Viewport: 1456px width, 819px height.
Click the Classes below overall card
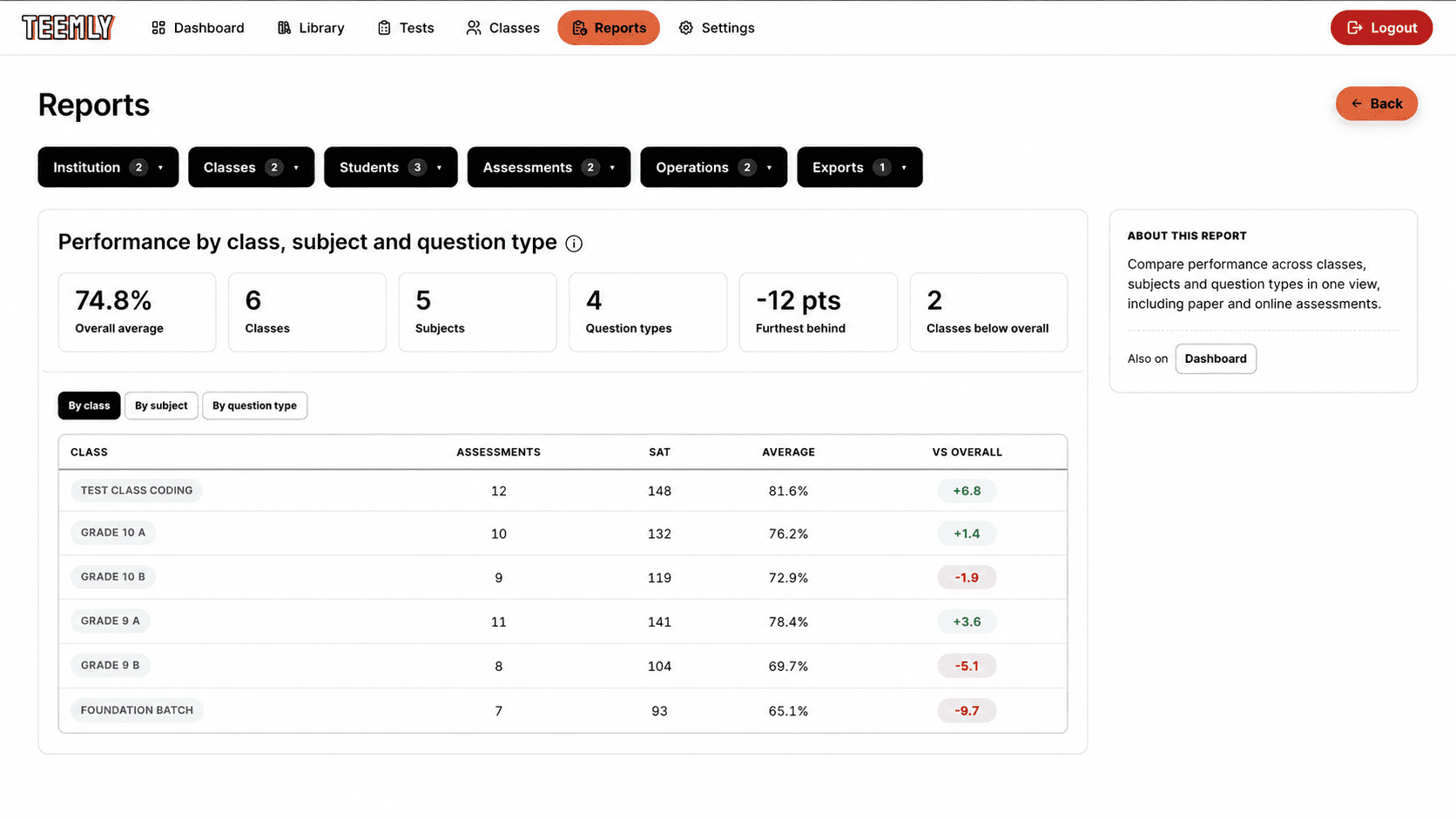[x=988, y=312]
